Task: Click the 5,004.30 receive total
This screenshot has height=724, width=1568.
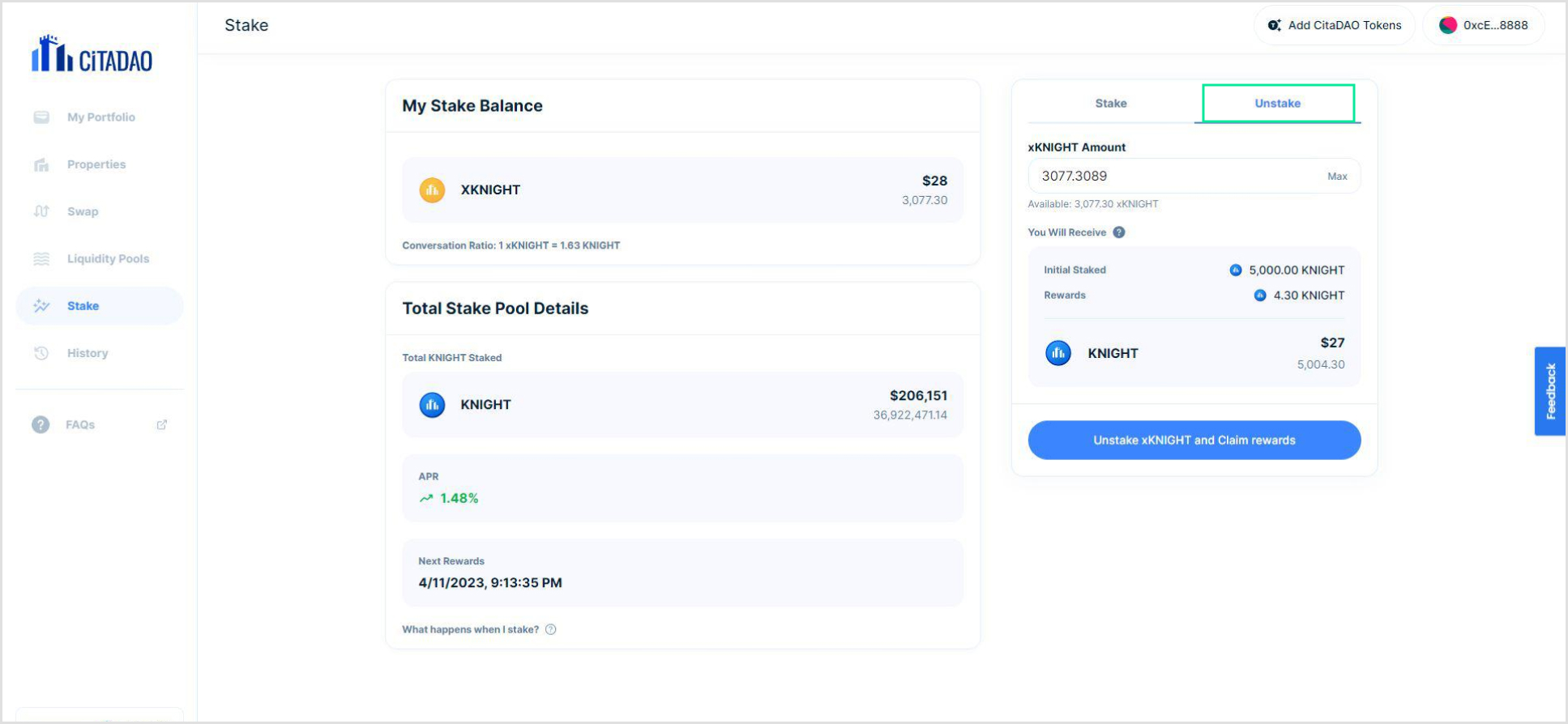Action: 1321,364
